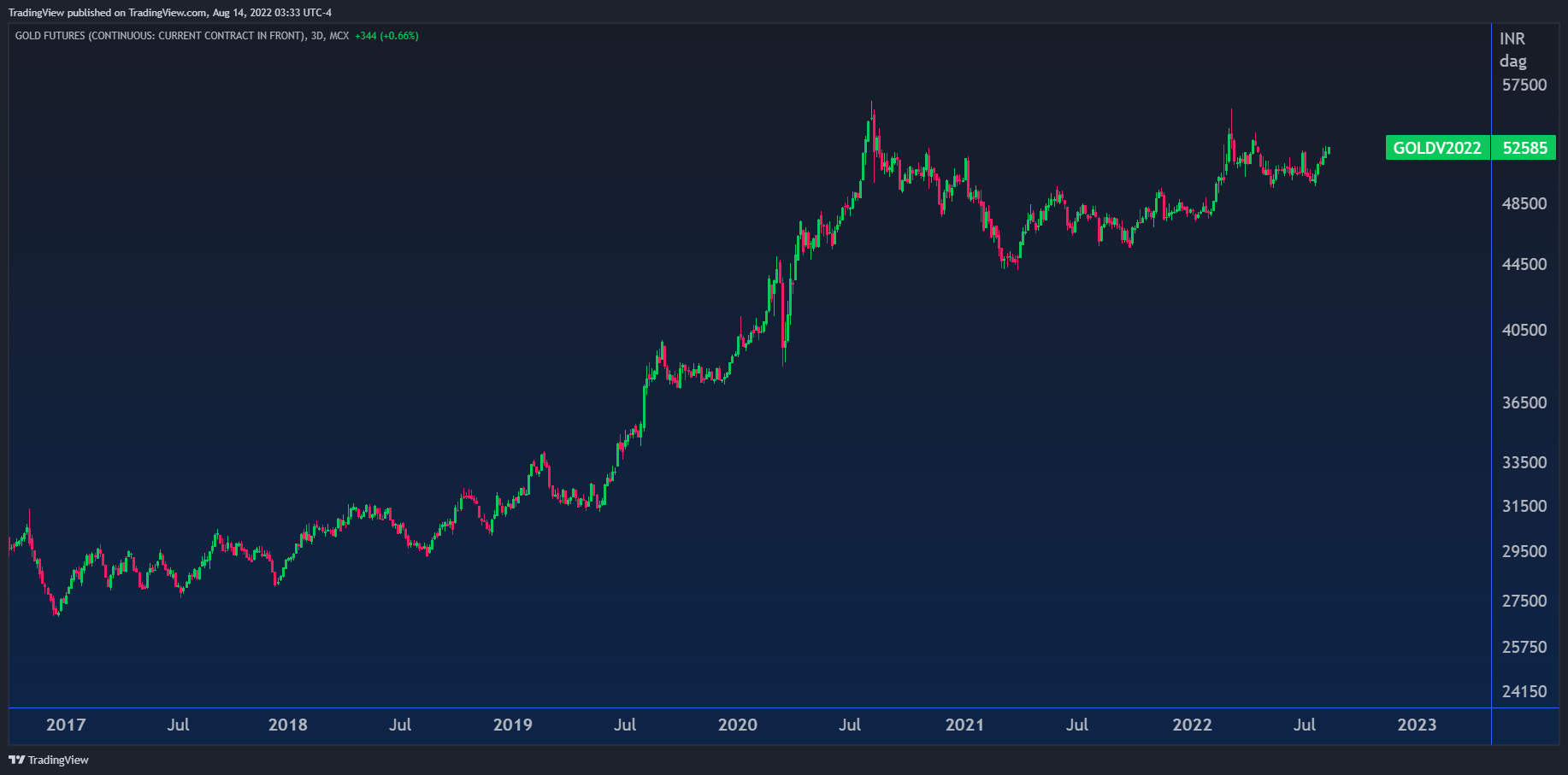Image resolution: width=1568 pixels, height=775 pixels.
Task: Click the 2018 time axis label
Action: click(288, 725)
